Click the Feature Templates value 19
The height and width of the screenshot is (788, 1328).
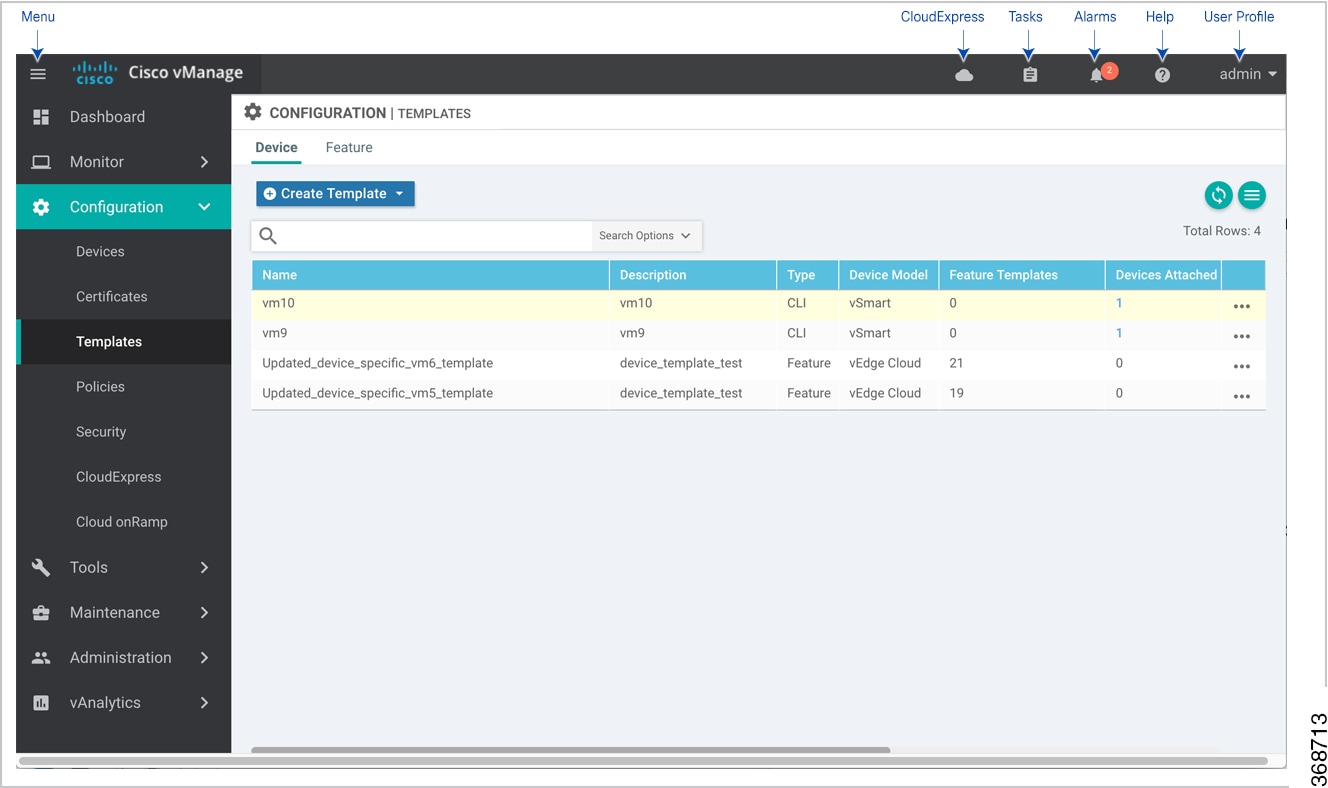956,393
